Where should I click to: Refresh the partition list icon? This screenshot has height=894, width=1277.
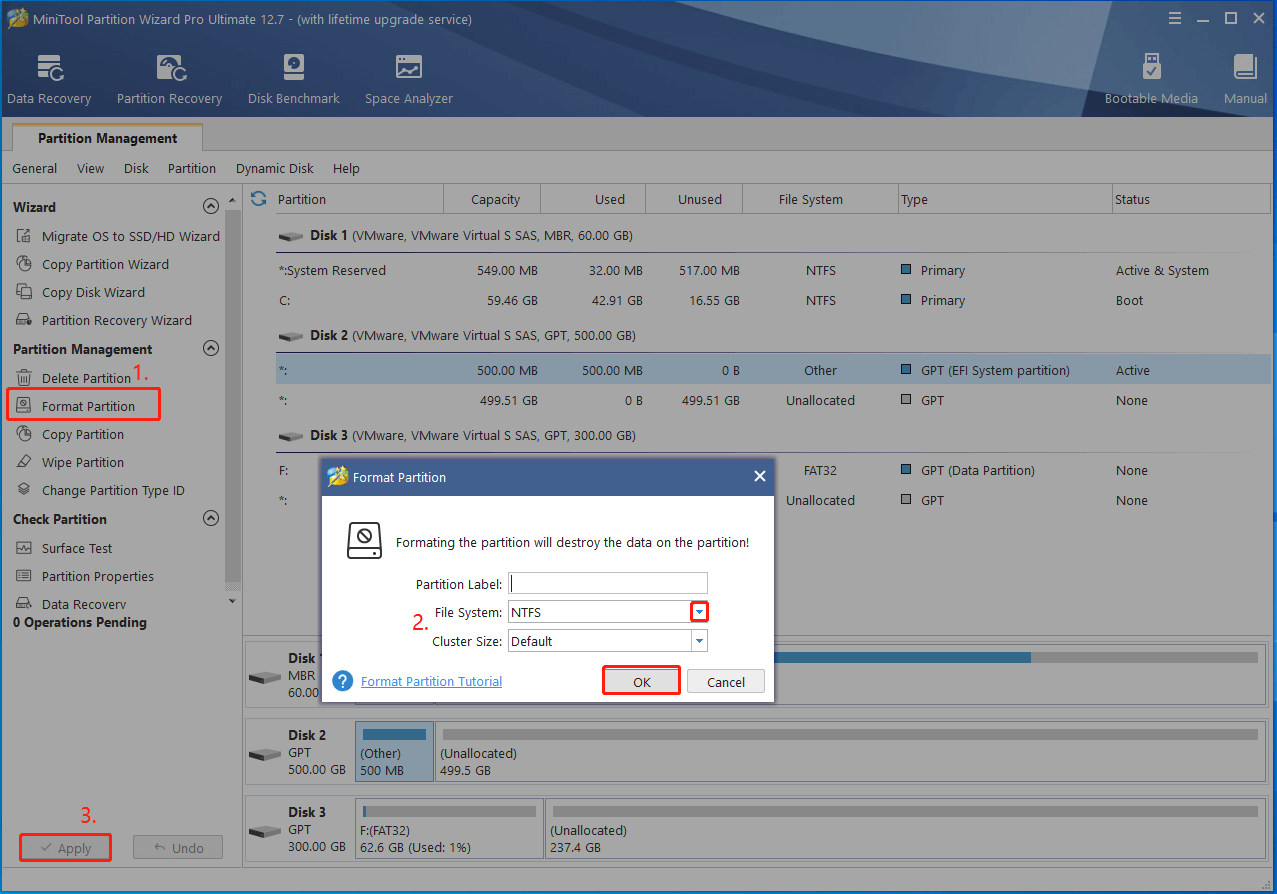pos(259,199)
